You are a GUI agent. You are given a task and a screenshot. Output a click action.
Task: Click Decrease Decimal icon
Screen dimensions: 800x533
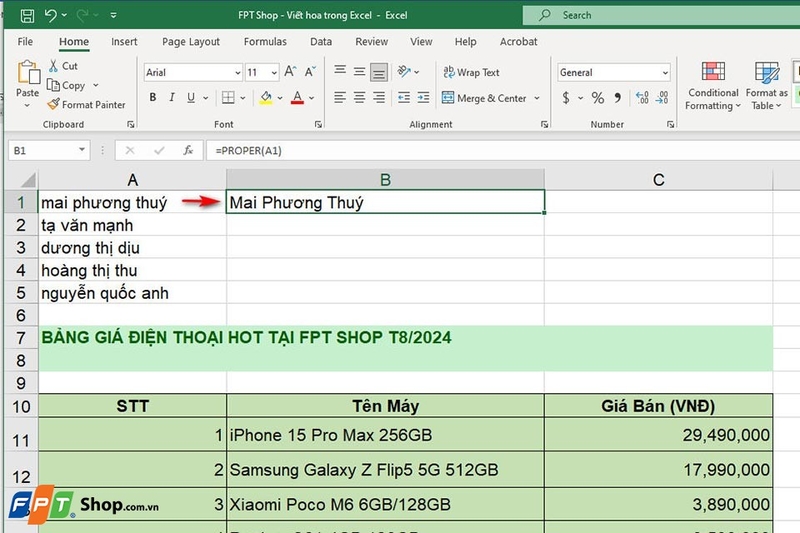[662, 97]
